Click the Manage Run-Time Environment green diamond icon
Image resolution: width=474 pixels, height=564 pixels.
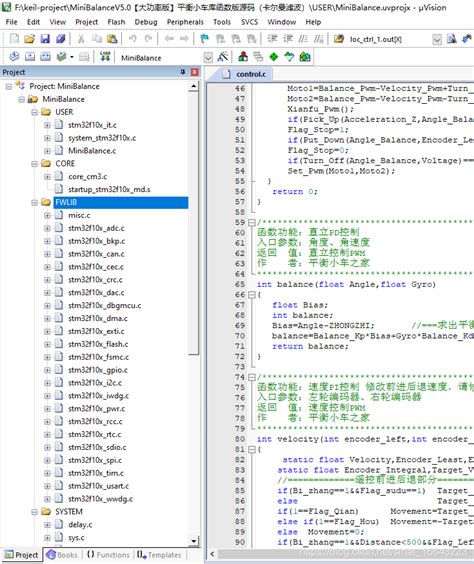(274, 56)
